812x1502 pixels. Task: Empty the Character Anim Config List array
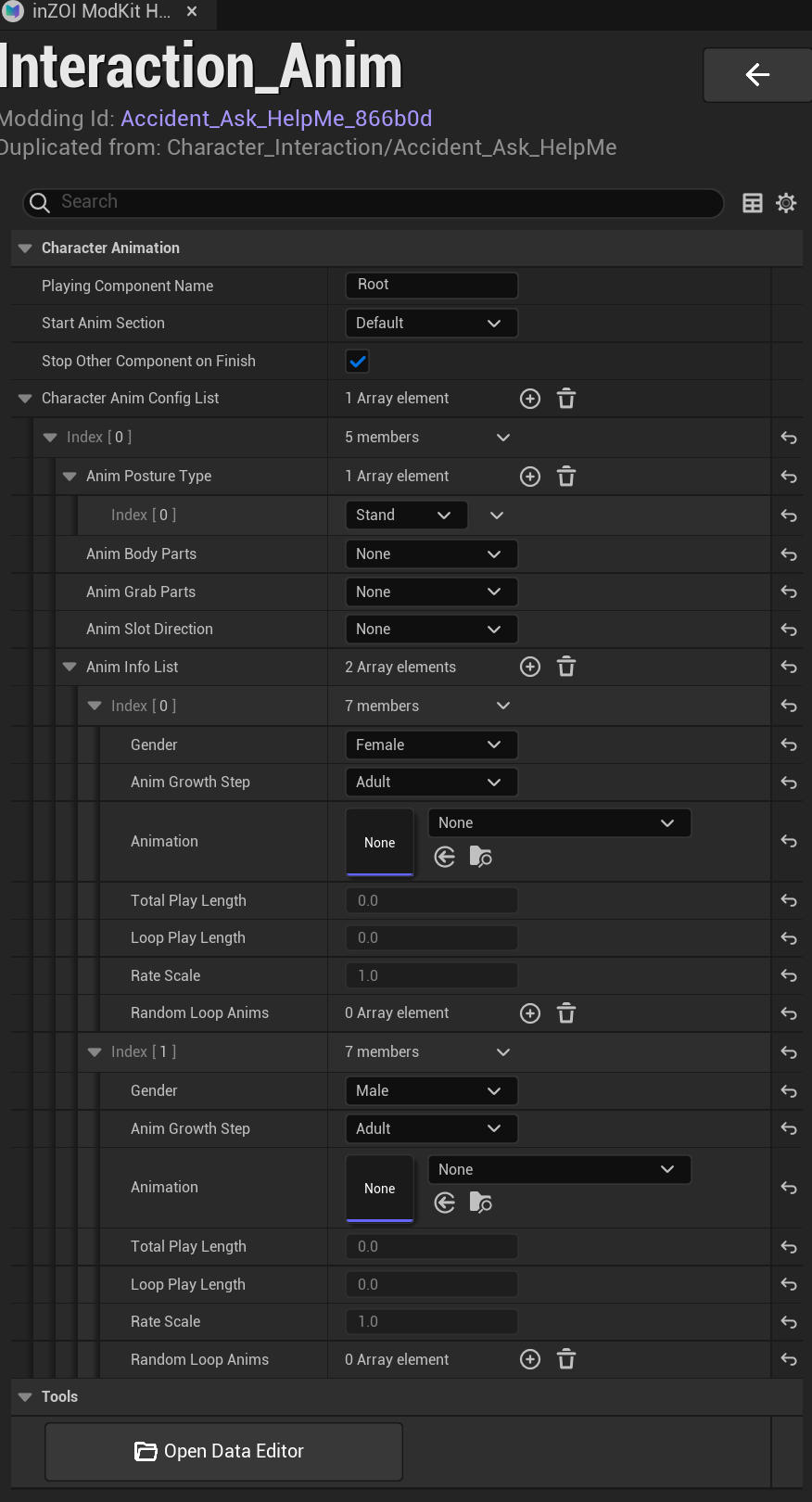point(566,399)
